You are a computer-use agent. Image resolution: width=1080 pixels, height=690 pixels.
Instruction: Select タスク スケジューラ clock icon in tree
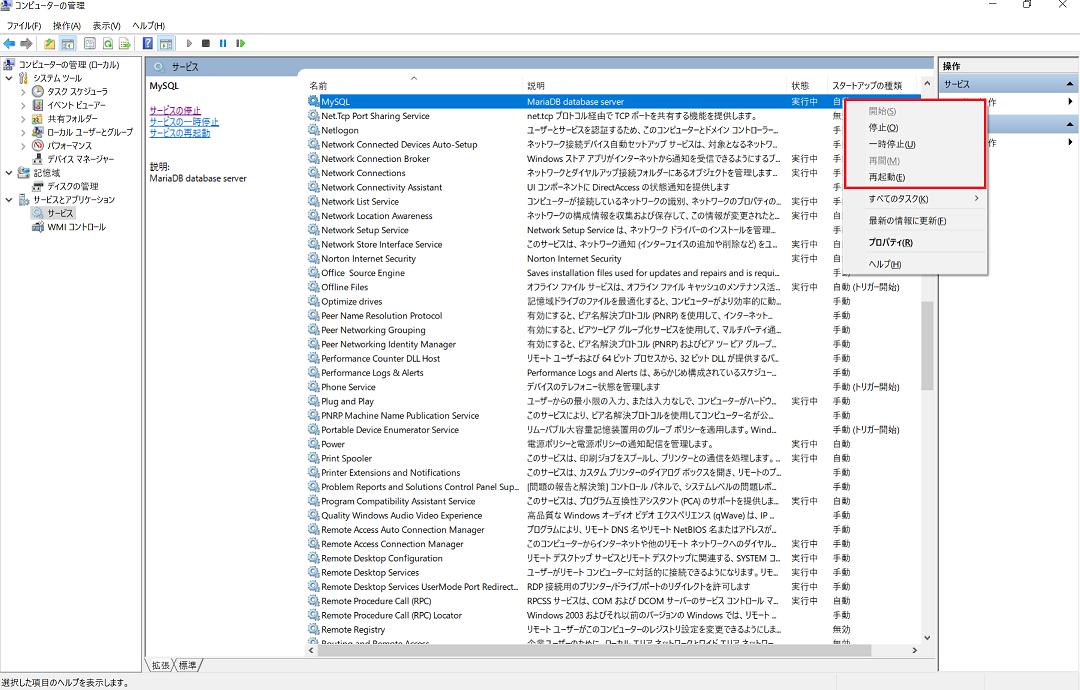click(x=38, y=92)
